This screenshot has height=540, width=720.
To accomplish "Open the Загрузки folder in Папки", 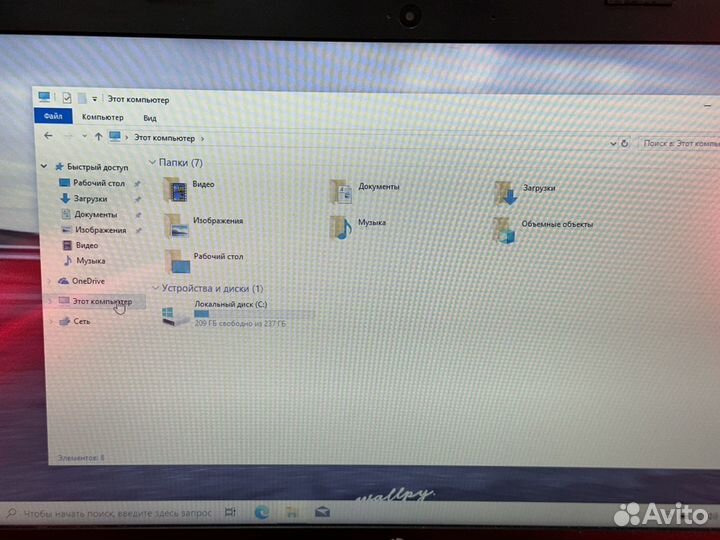I will (x=524, y=192).
